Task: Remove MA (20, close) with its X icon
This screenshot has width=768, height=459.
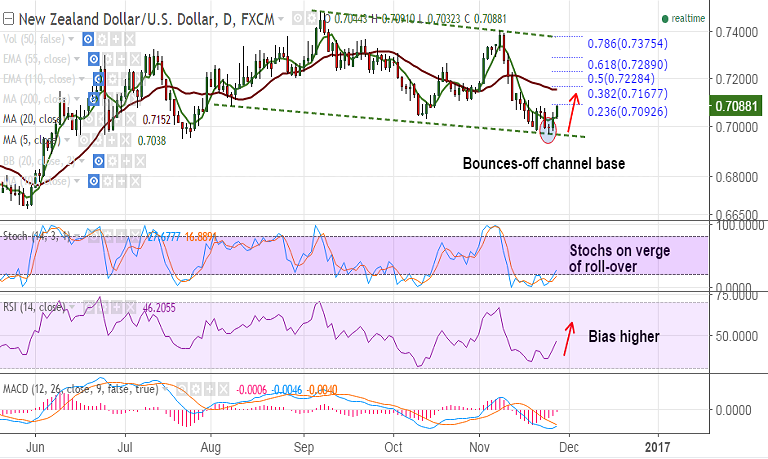Action: pos(130,119)
